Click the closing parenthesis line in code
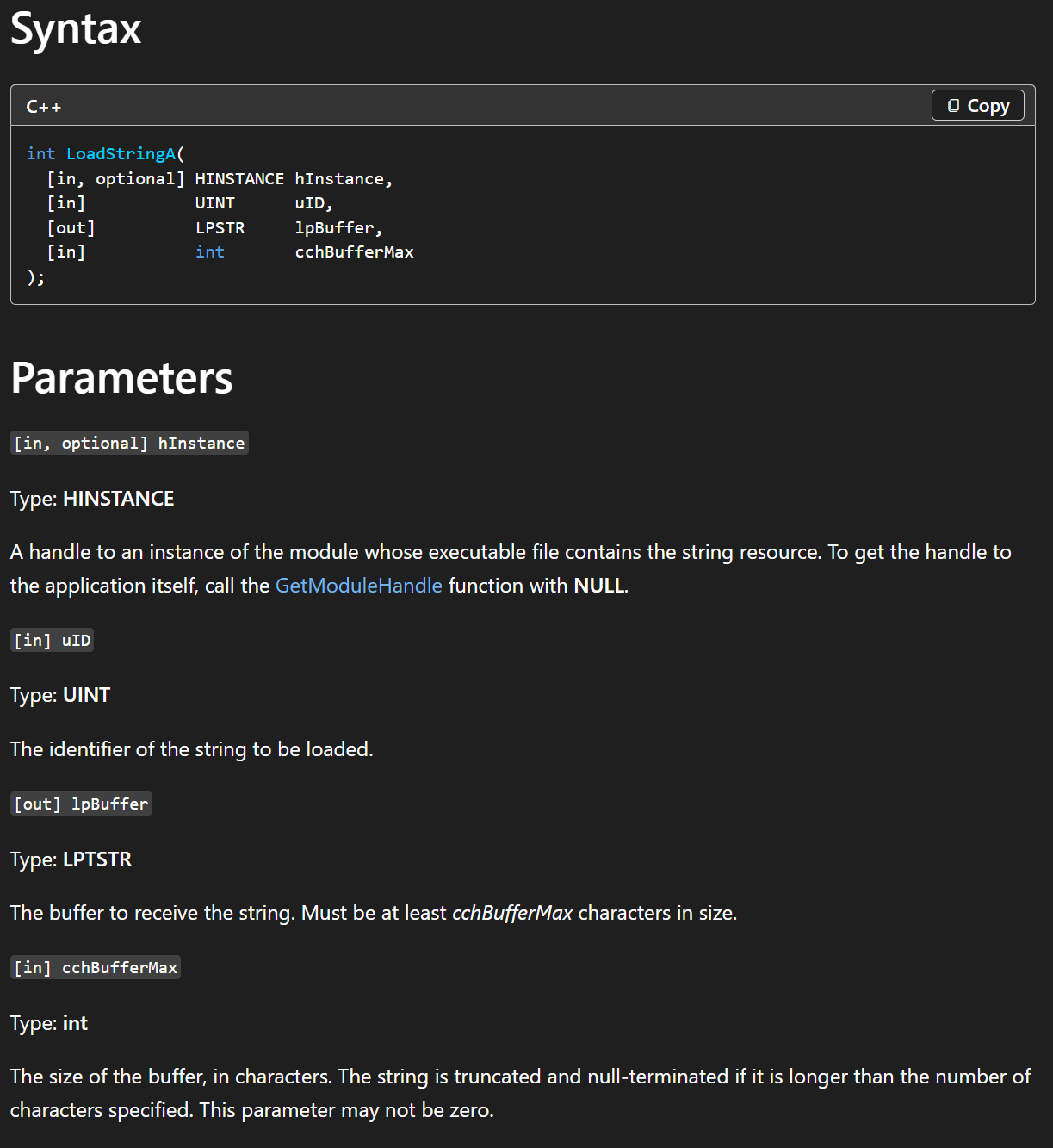The height and width of the screenshot is (1148, 1053). click(35, 277)
